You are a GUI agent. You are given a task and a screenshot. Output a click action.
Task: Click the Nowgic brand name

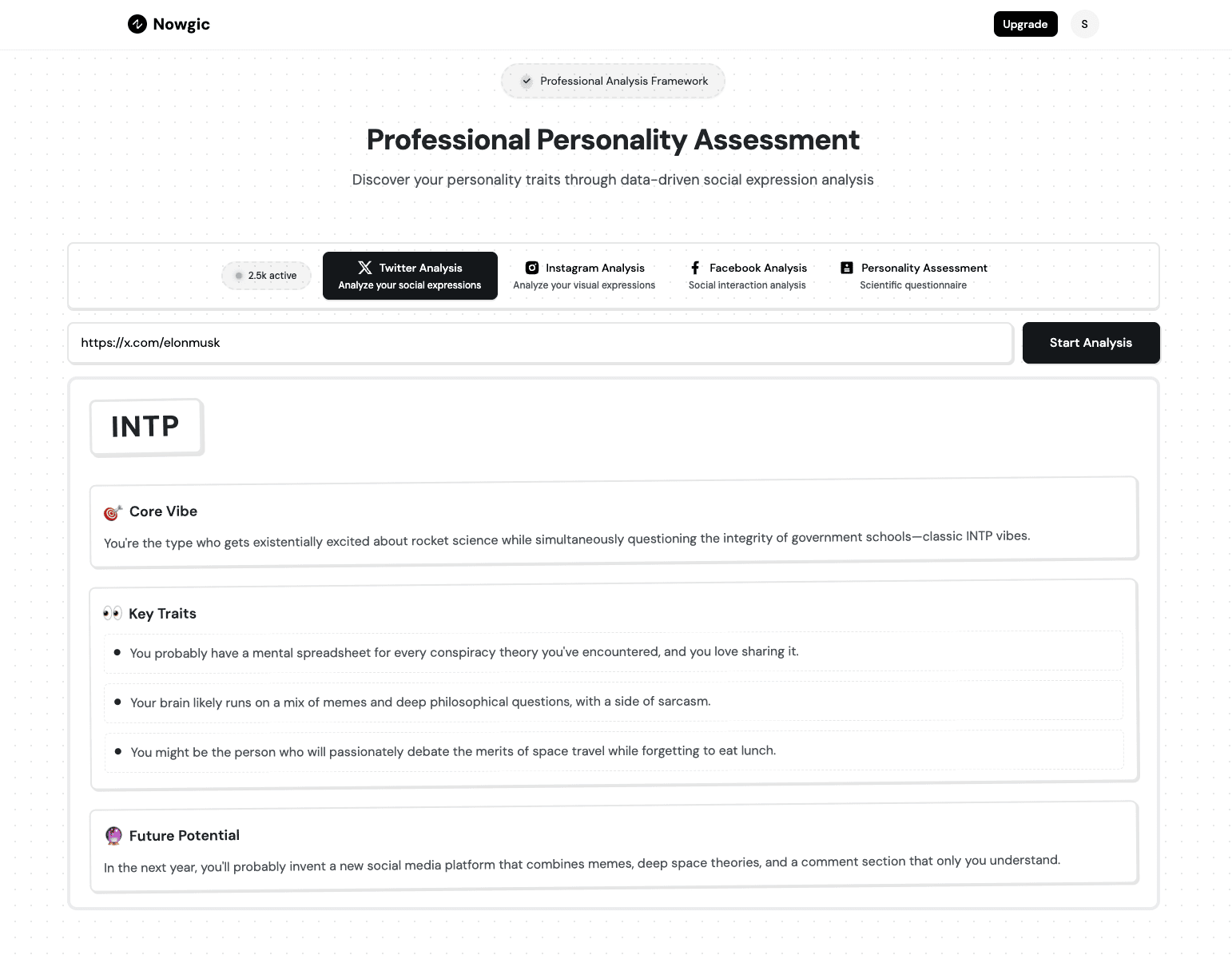pos(181,24)
